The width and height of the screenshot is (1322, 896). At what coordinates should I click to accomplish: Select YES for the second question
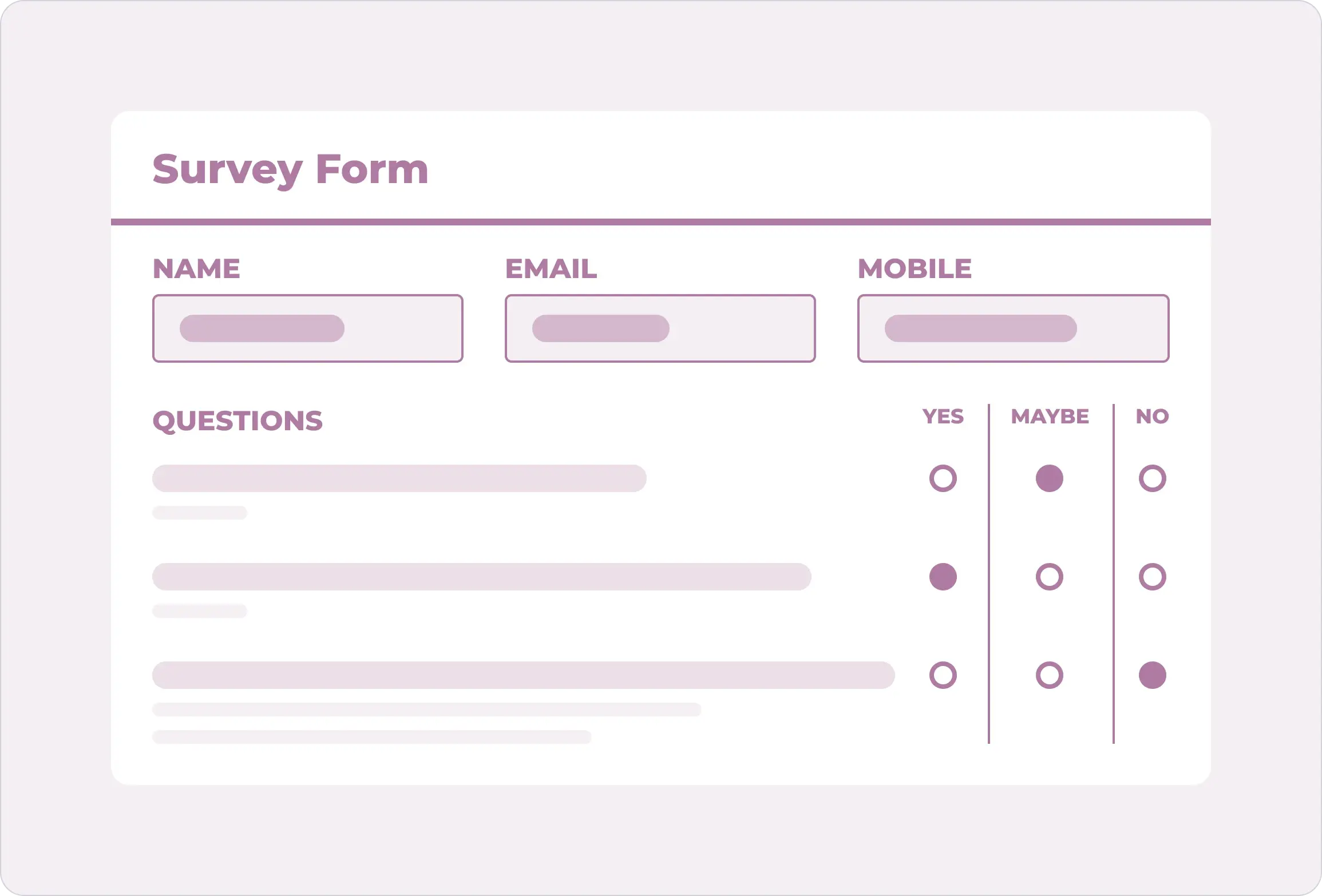coord(943,577)
